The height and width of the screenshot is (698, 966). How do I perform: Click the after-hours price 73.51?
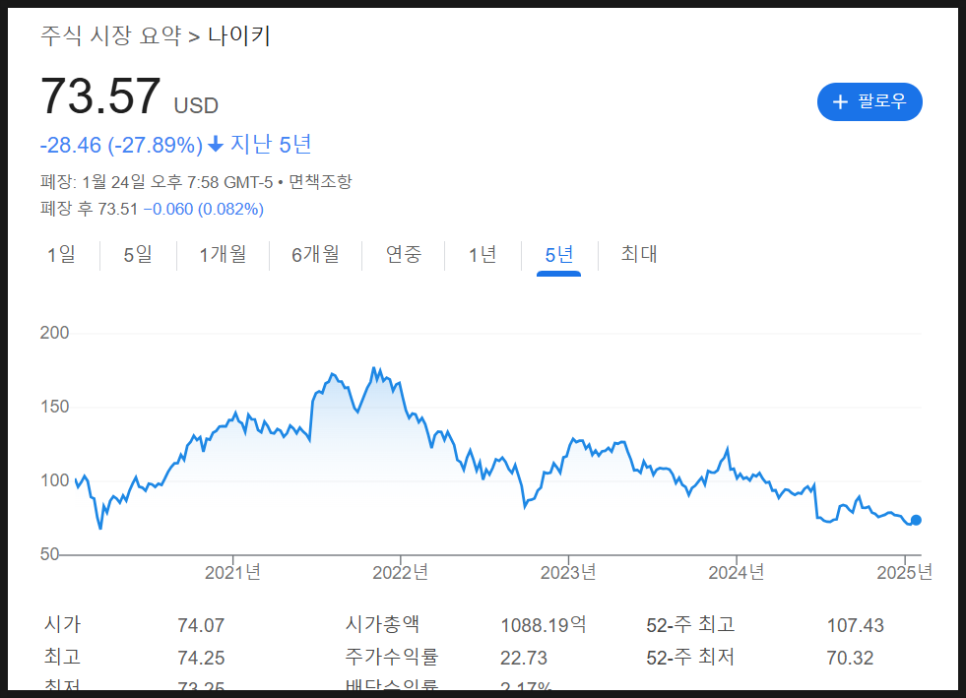[118, 209]
